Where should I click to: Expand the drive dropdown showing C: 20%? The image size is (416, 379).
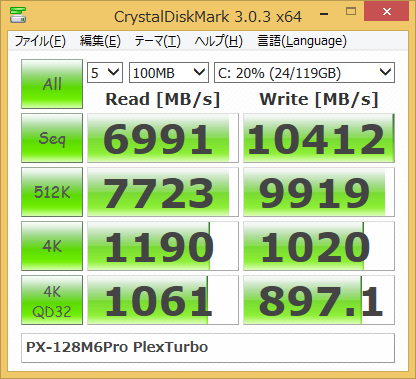click(x=304, y=72)
